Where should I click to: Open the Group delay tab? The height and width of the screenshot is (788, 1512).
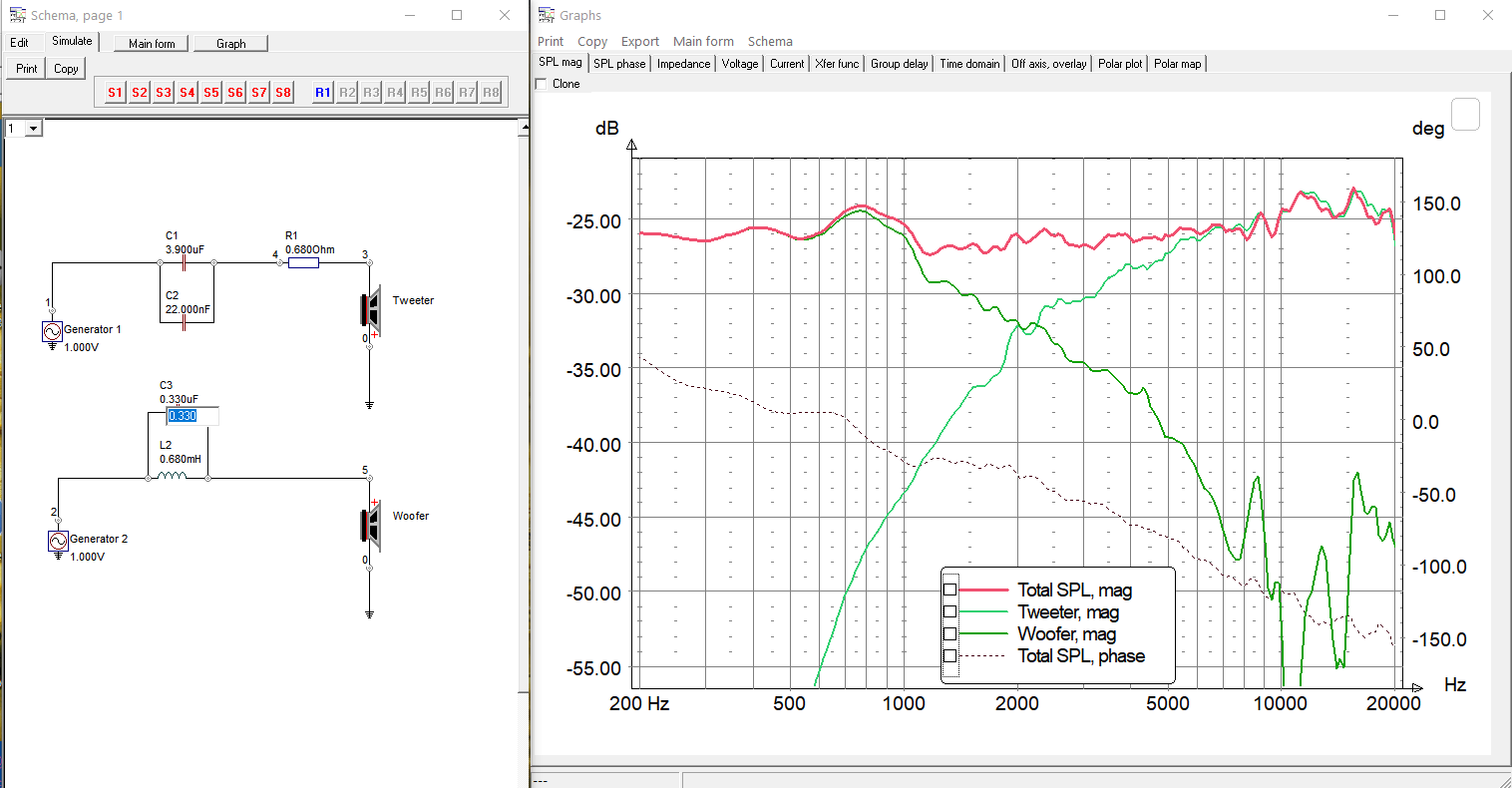pos(900,64)
